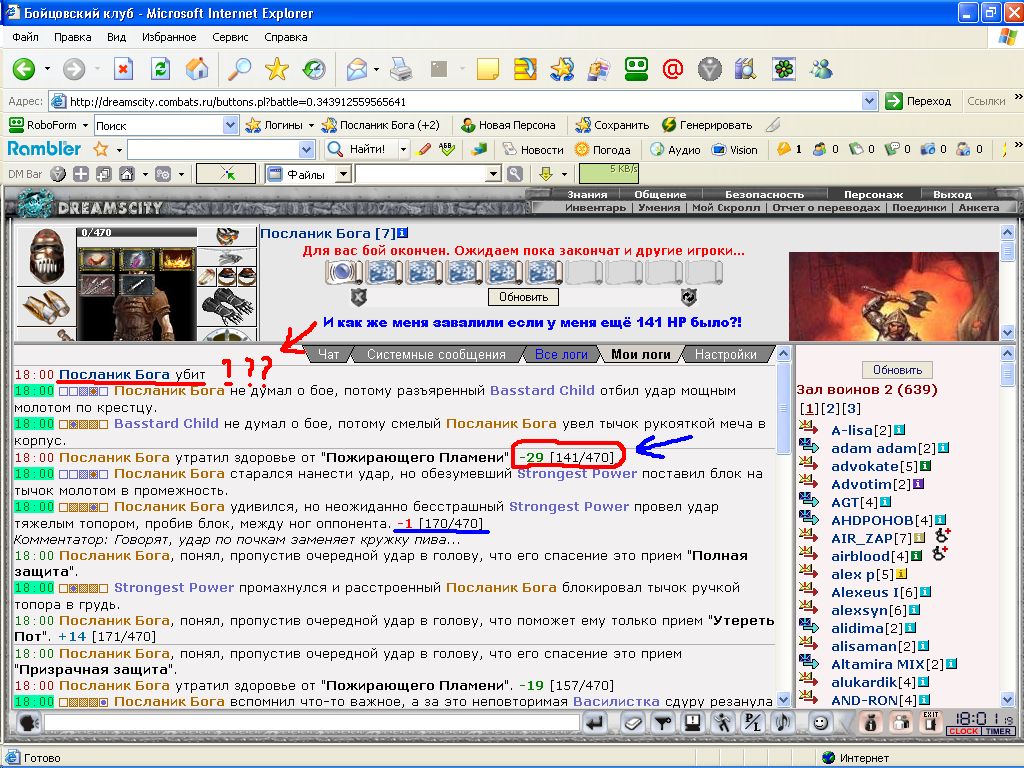Clear chat with the eraser icon

632,723
